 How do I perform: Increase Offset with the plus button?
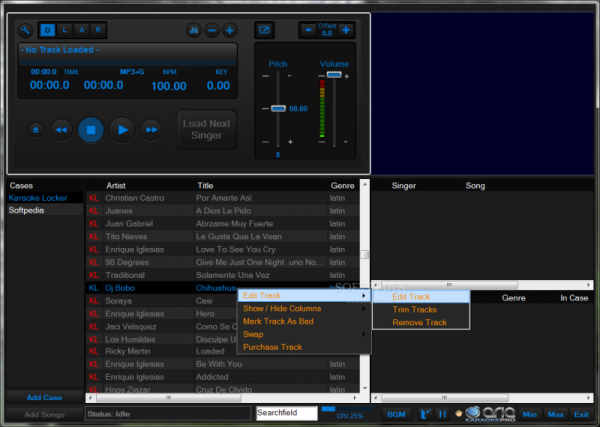tap(346, 30)
